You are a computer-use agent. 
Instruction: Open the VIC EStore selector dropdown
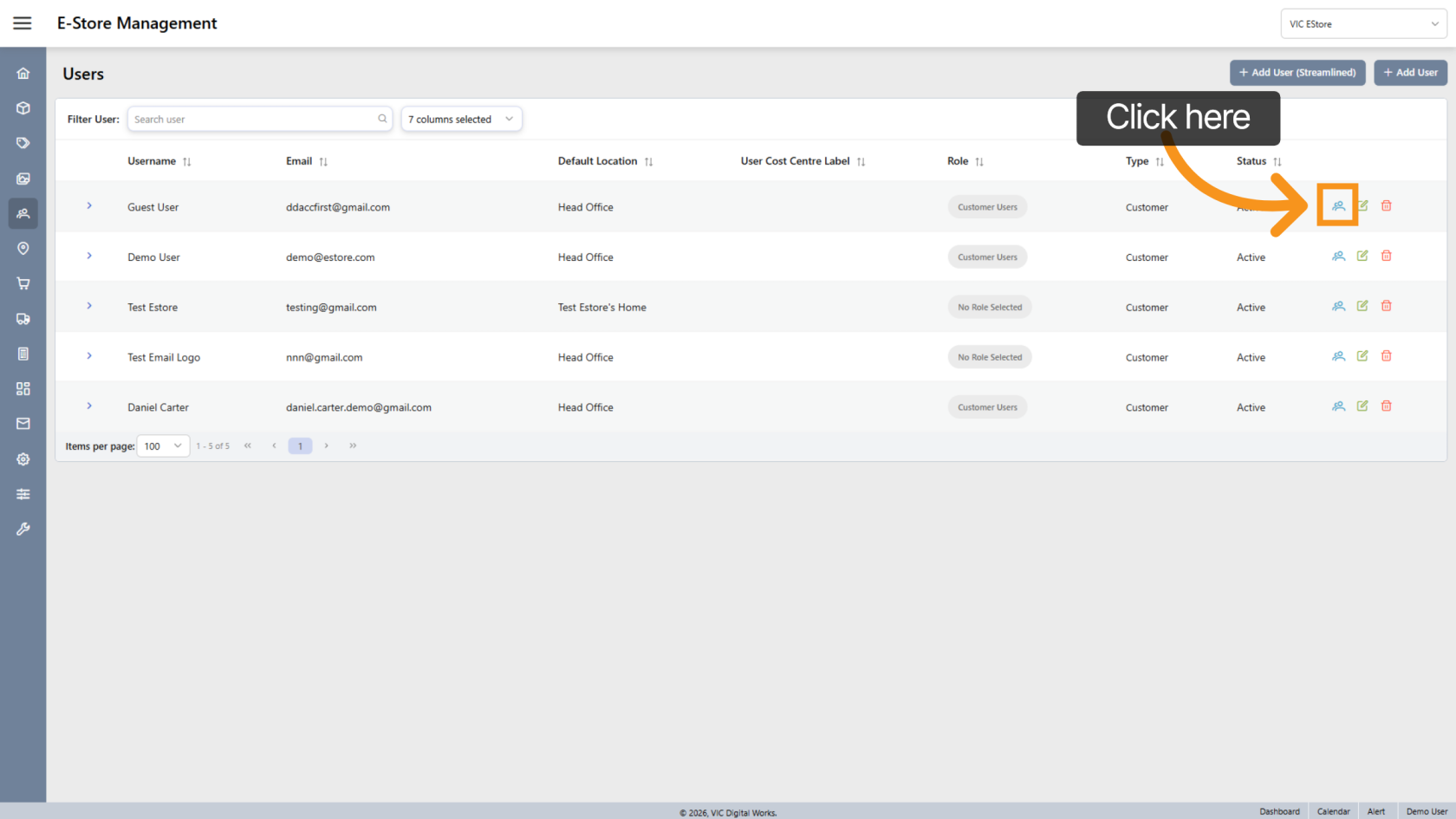[x=1363, y=23]
